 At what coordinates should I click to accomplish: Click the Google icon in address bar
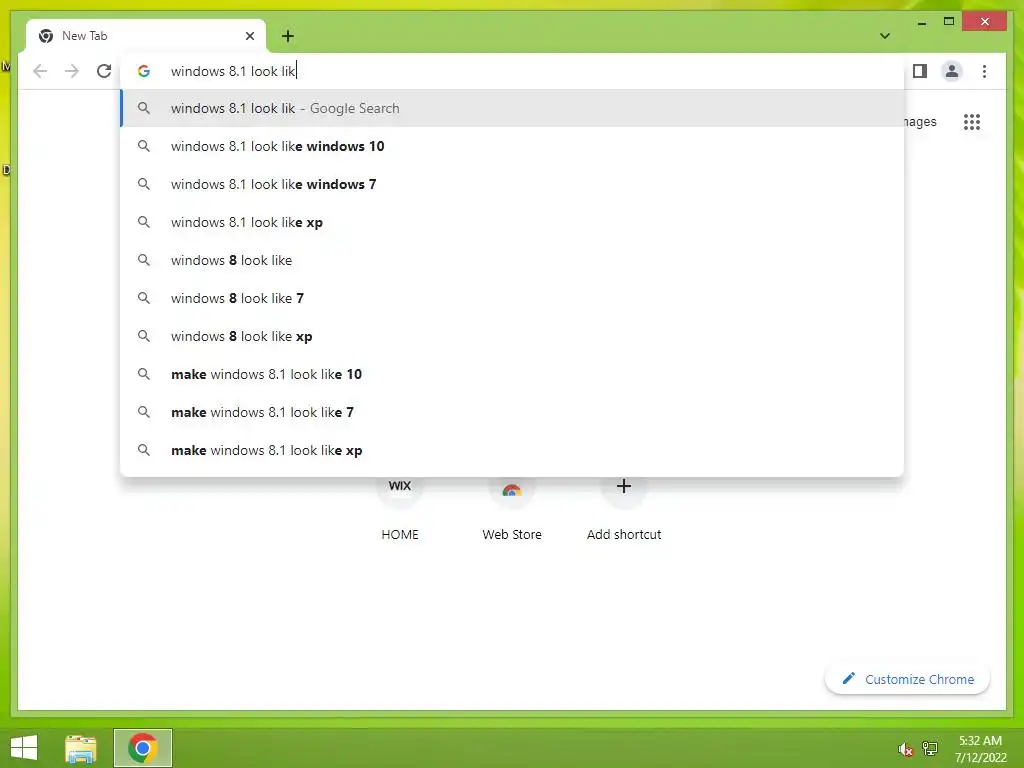point(144,71)
